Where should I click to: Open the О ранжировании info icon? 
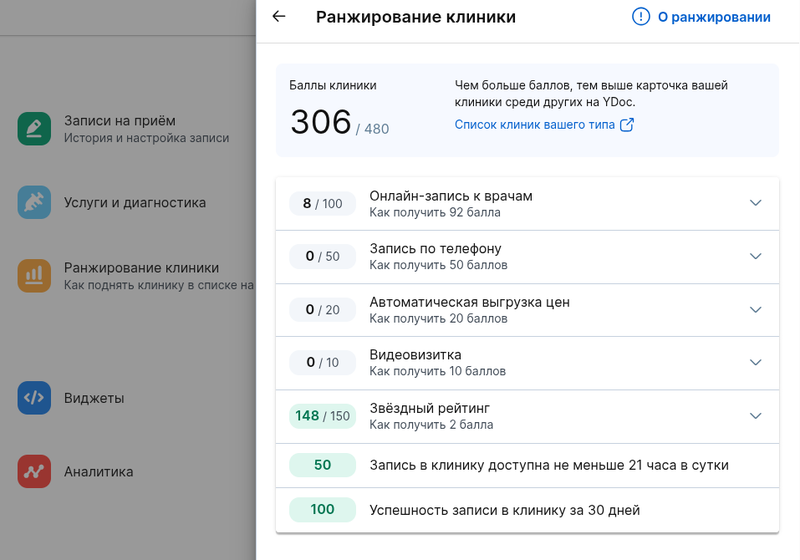(641, 16)
